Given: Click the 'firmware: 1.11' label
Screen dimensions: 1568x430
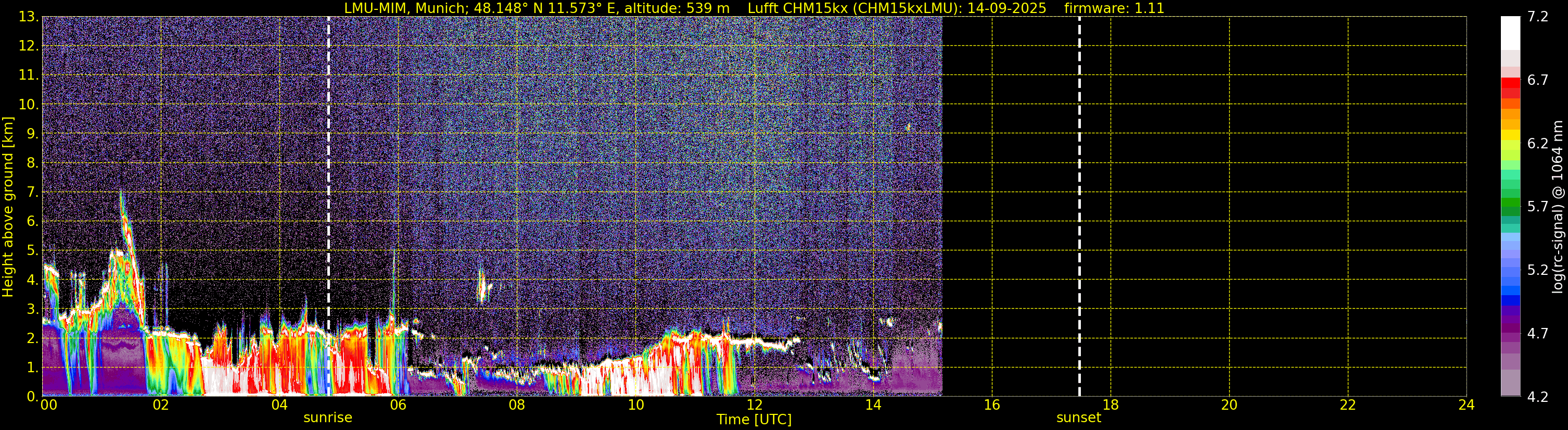Looking at the screenshot, I should coord(1114,8).
